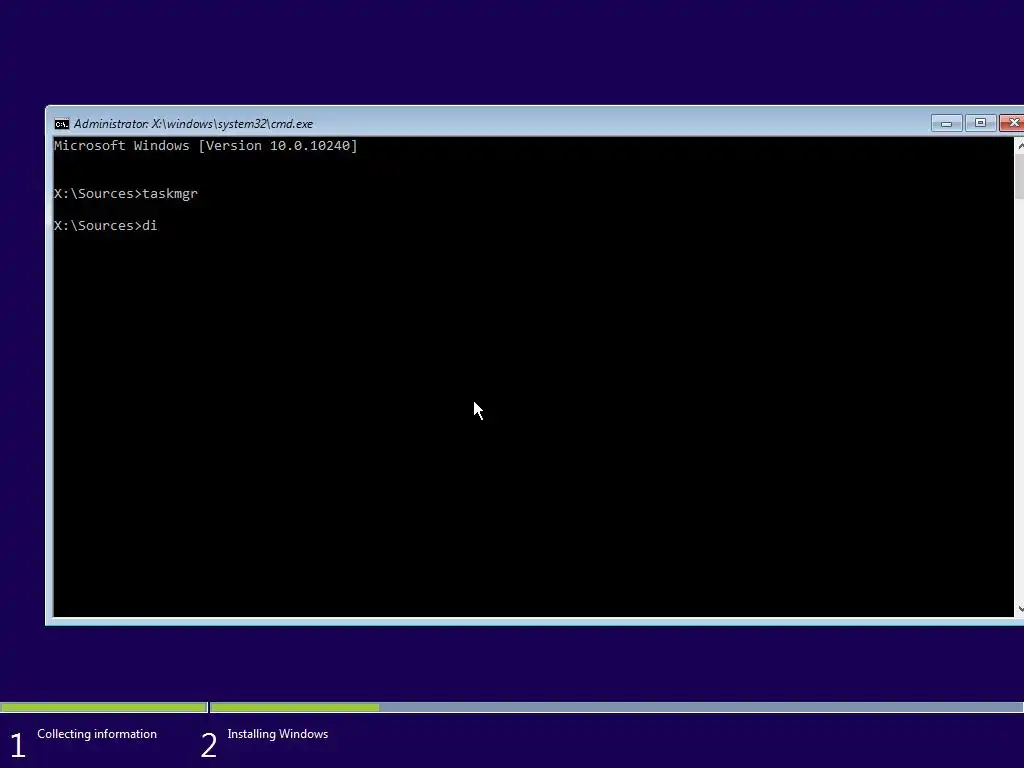Click the step number 1 at bottom

tap(18, 746)
